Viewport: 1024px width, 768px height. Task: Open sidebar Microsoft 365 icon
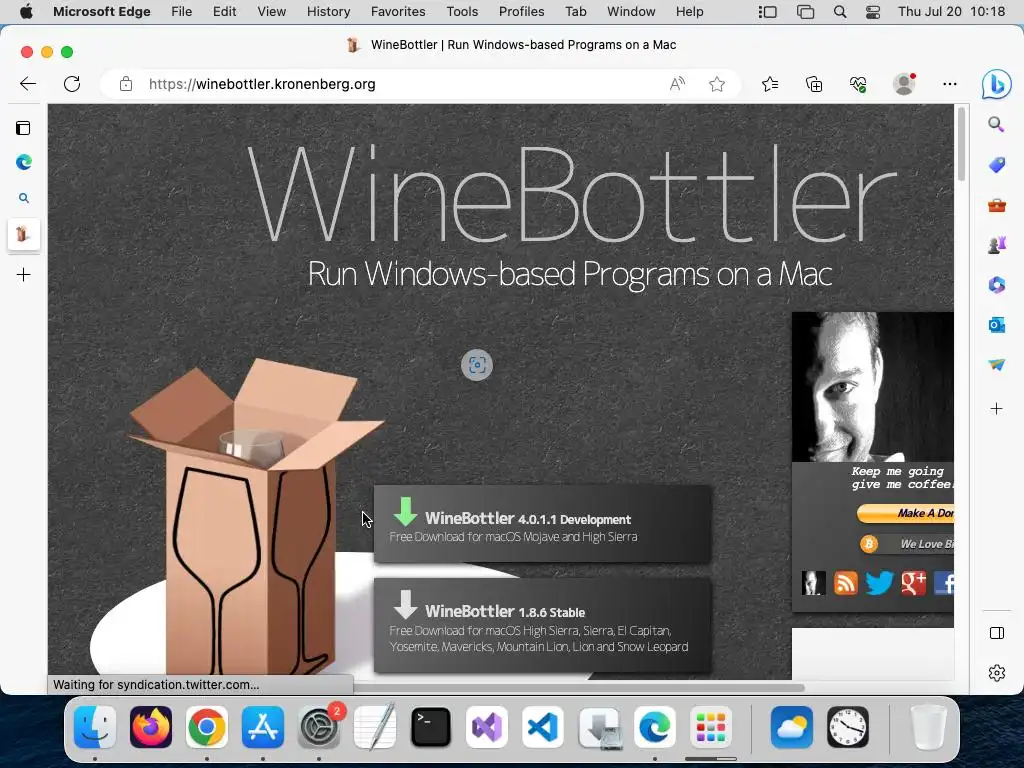(x=997, y=285)
